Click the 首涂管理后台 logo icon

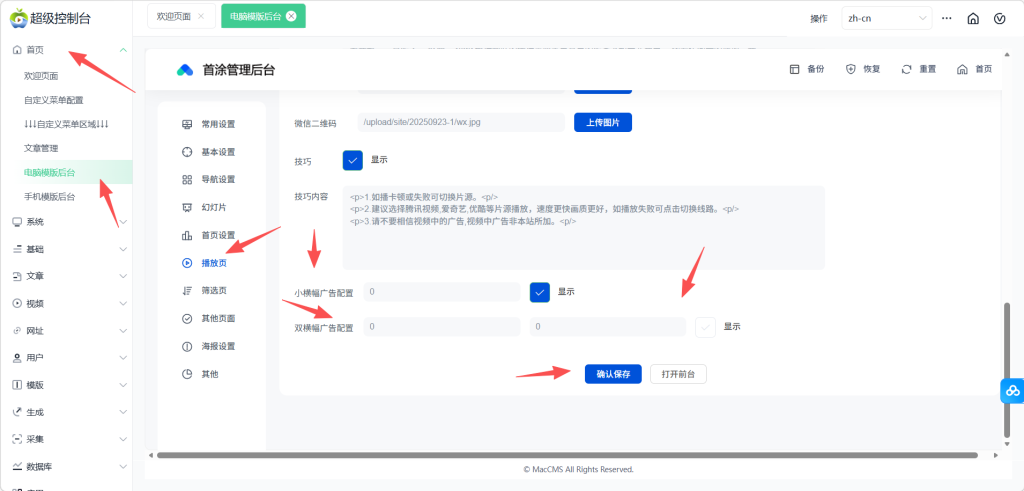(185, 70)
